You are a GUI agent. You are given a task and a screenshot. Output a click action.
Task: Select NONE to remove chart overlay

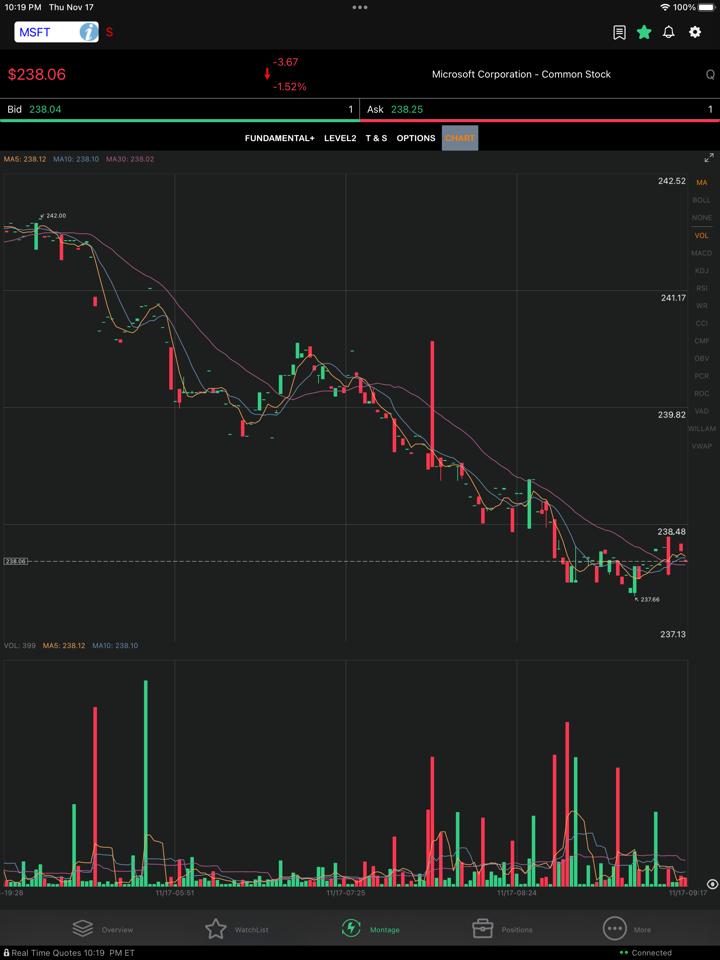701,218
